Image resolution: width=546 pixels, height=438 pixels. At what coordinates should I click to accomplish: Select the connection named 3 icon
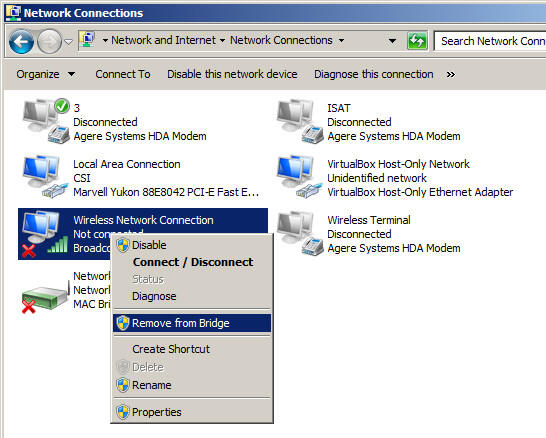[46, 121]
